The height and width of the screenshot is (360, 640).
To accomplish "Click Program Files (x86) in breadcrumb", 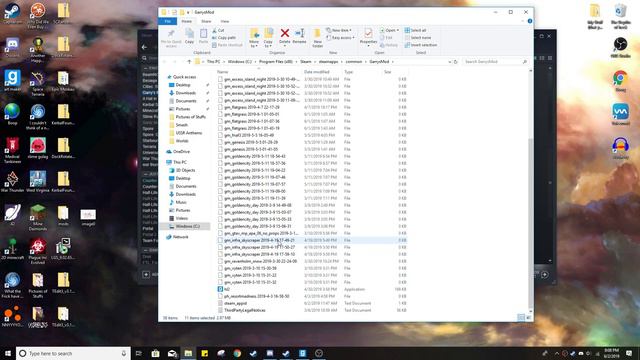I will (x=276, y=62).
